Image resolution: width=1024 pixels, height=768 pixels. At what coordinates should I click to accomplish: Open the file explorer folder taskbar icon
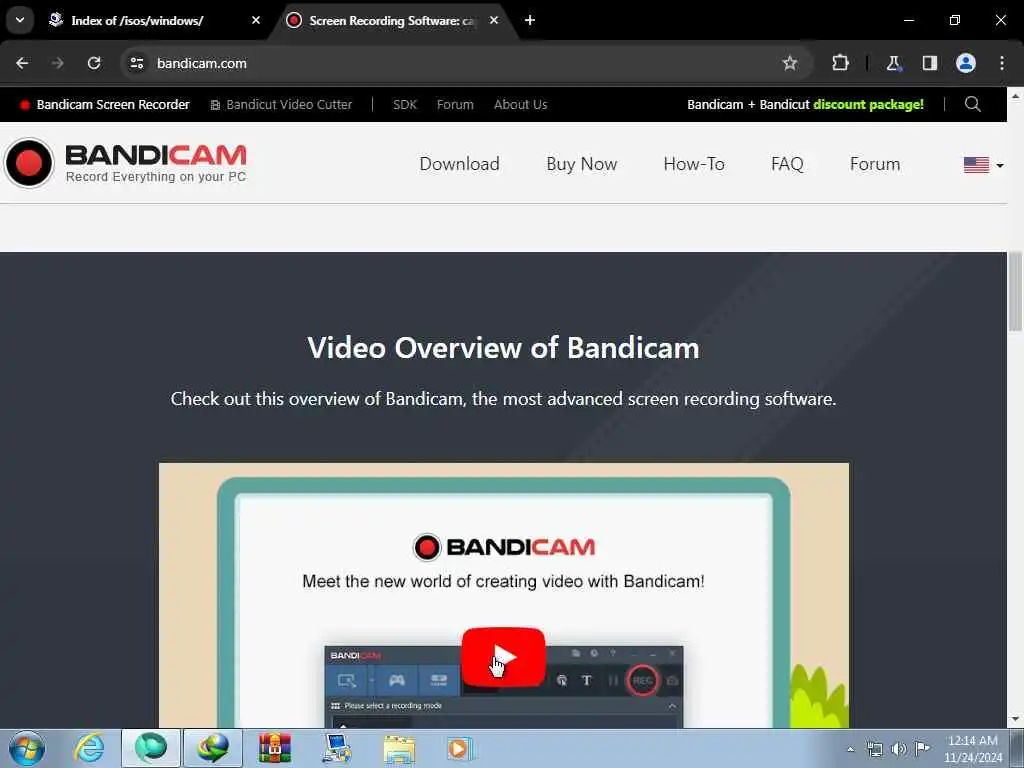pyautogui.click(x=399, y=749)
